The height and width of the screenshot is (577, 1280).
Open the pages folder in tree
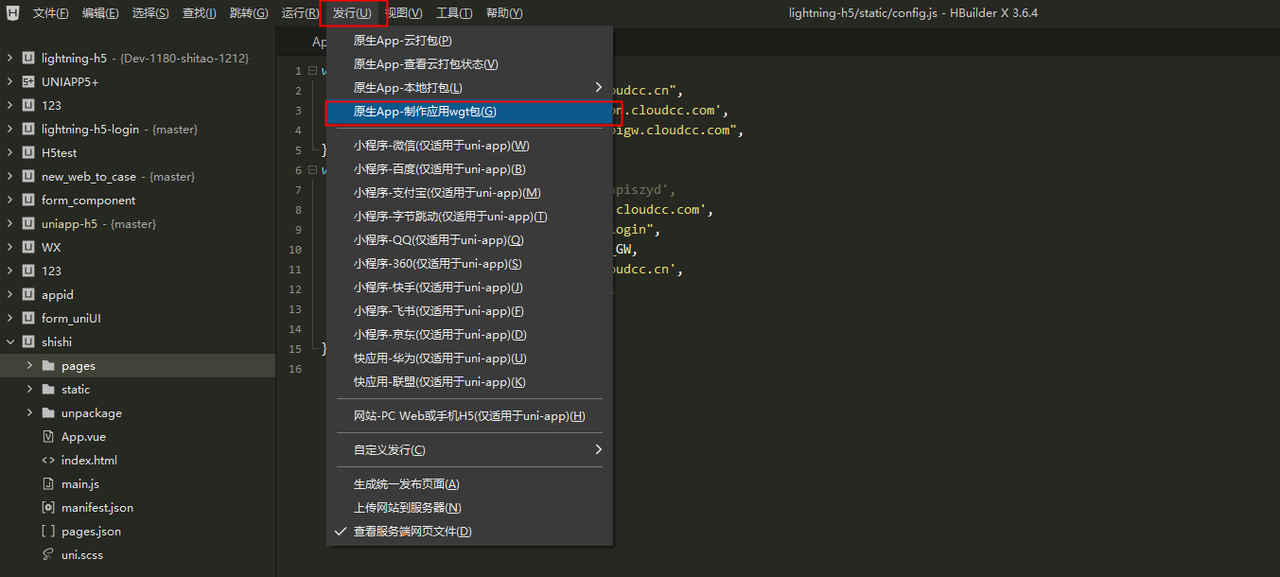78,366
